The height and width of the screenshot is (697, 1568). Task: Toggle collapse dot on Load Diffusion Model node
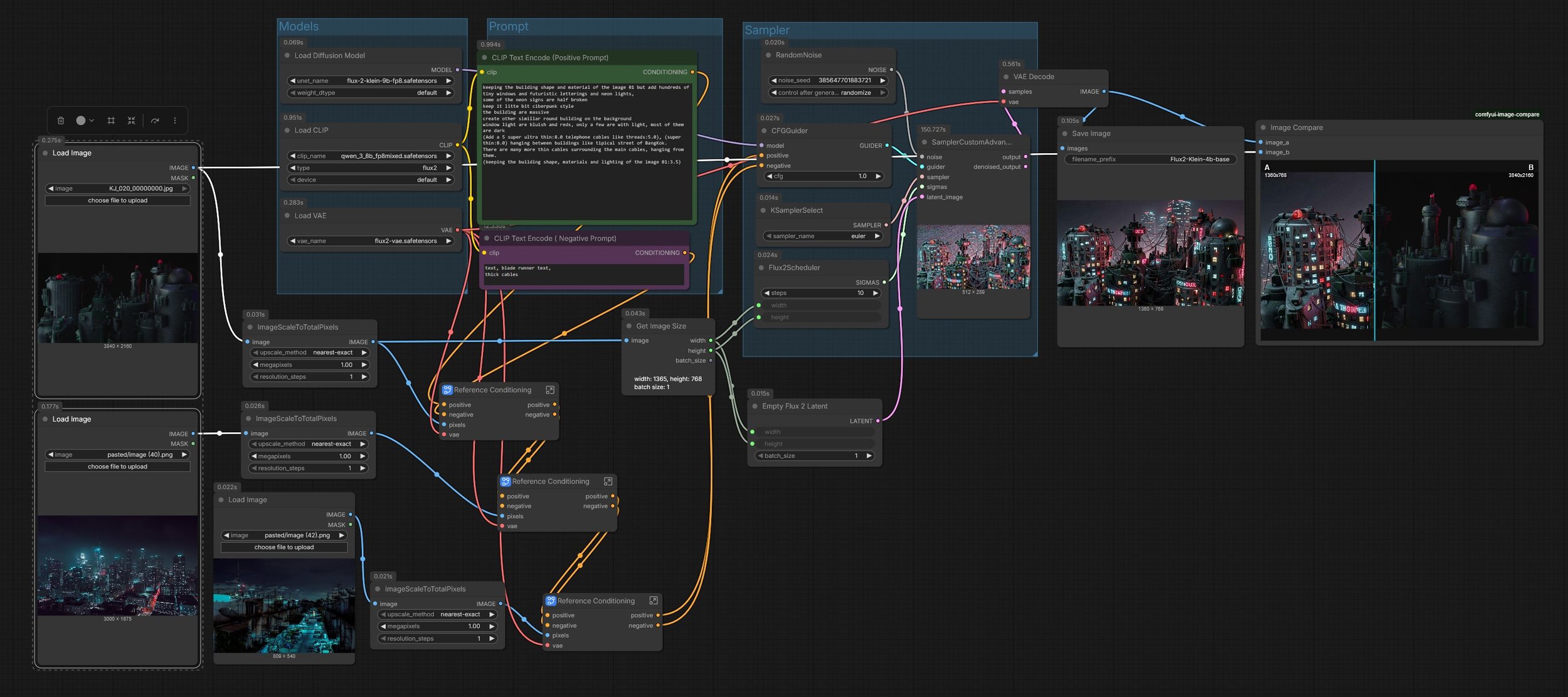coord(287,56)
